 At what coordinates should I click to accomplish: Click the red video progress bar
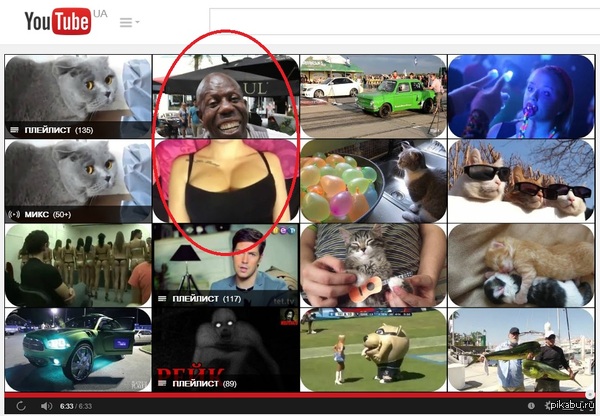tap(300, 395)
